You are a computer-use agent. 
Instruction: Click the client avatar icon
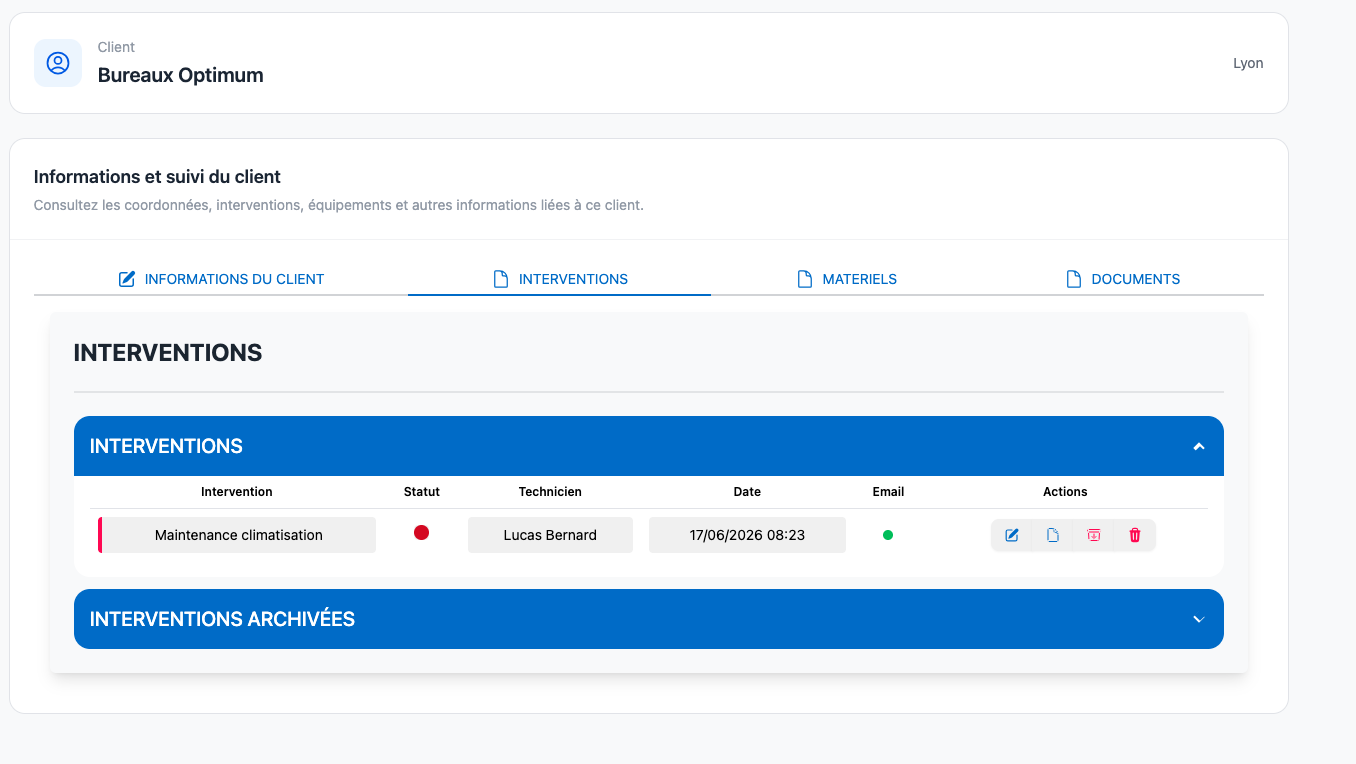click(x=58, y=63)
